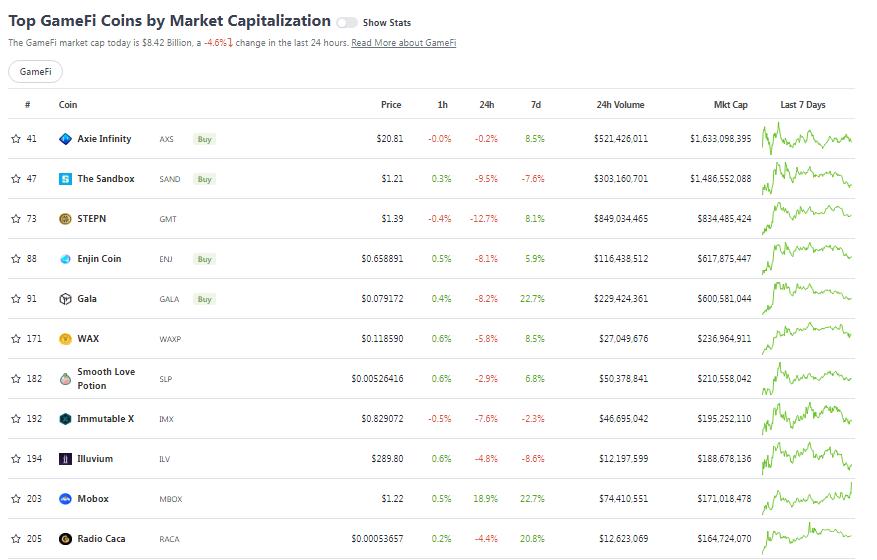Click the Axie Infinity coin logo

tap(66, 139)
